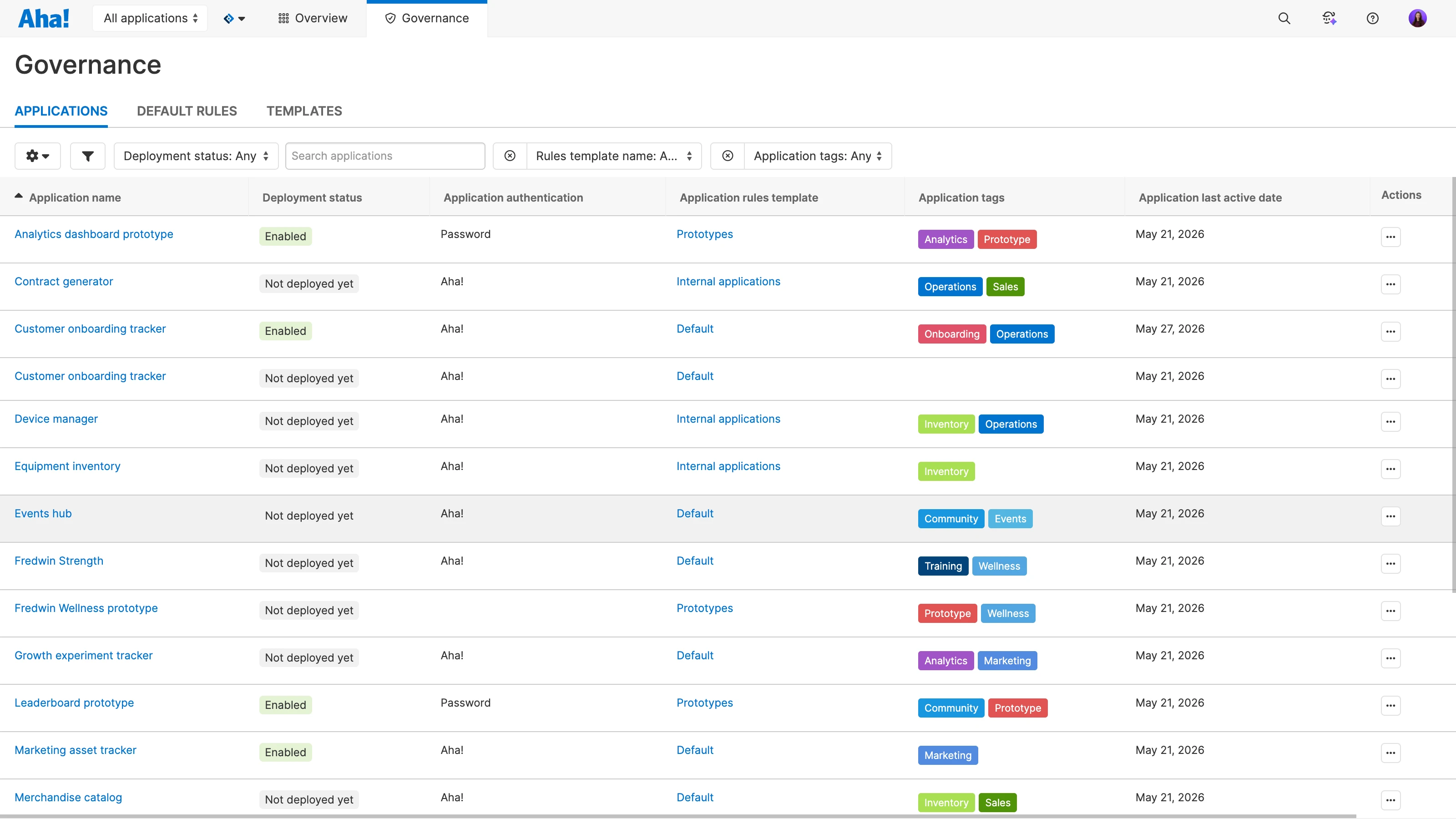The image size is (1456, 819).
Task: Switch to the Templates tab
Action: click(x=304, y=111)
